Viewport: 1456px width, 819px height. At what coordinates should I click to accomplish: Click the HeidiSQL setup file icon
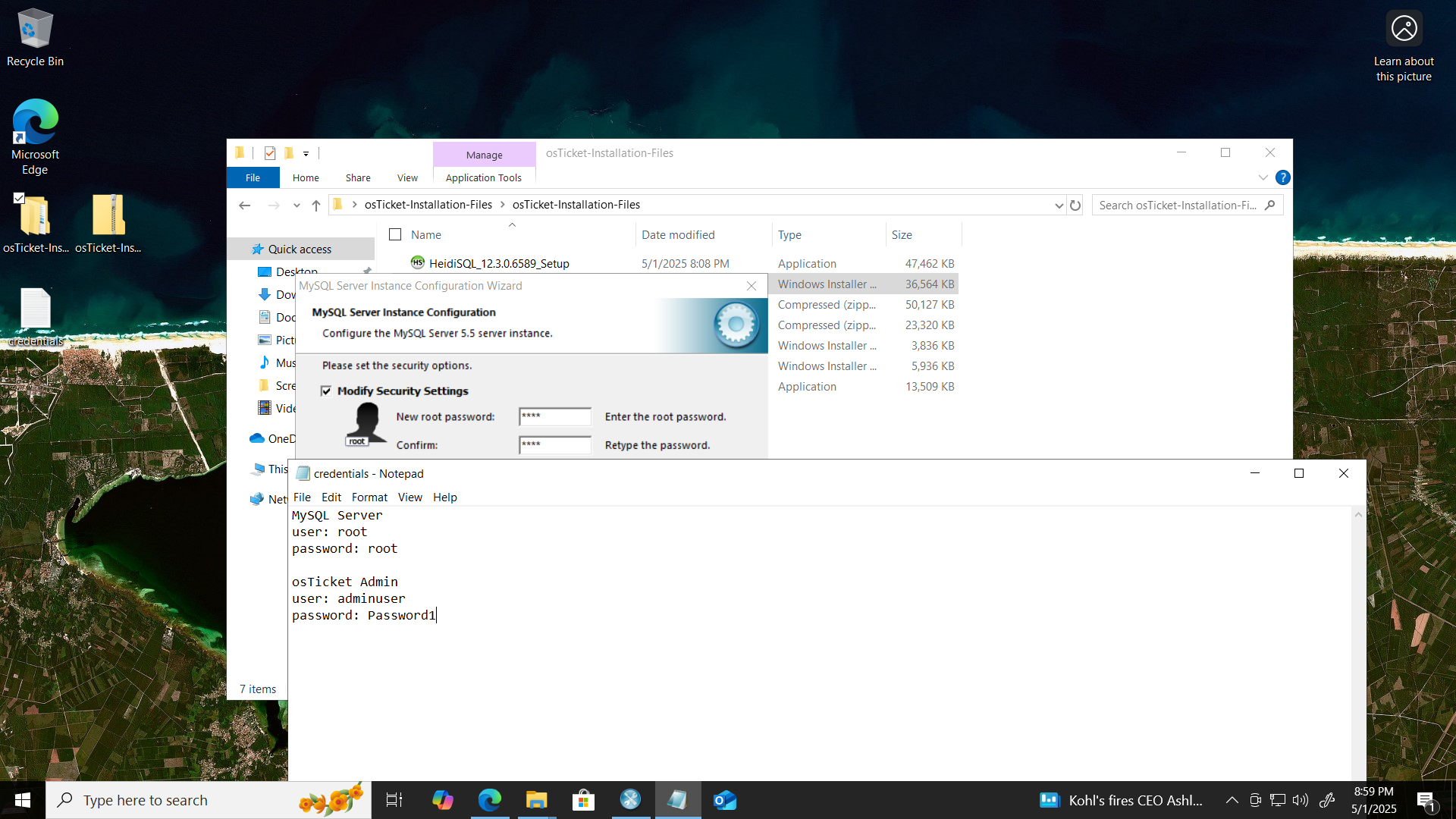(x=417, y=262)
